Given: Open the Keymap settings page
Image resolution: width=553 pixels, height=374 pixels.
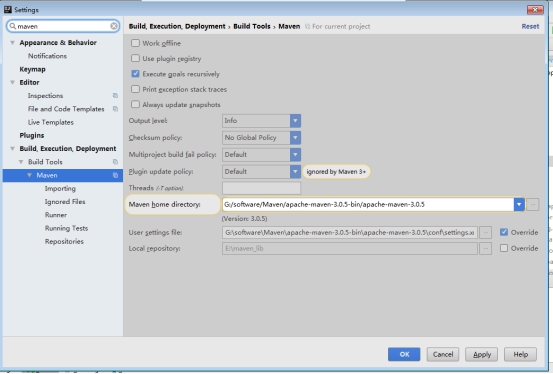Looking at the screenshot, I should tap(32, 69).
